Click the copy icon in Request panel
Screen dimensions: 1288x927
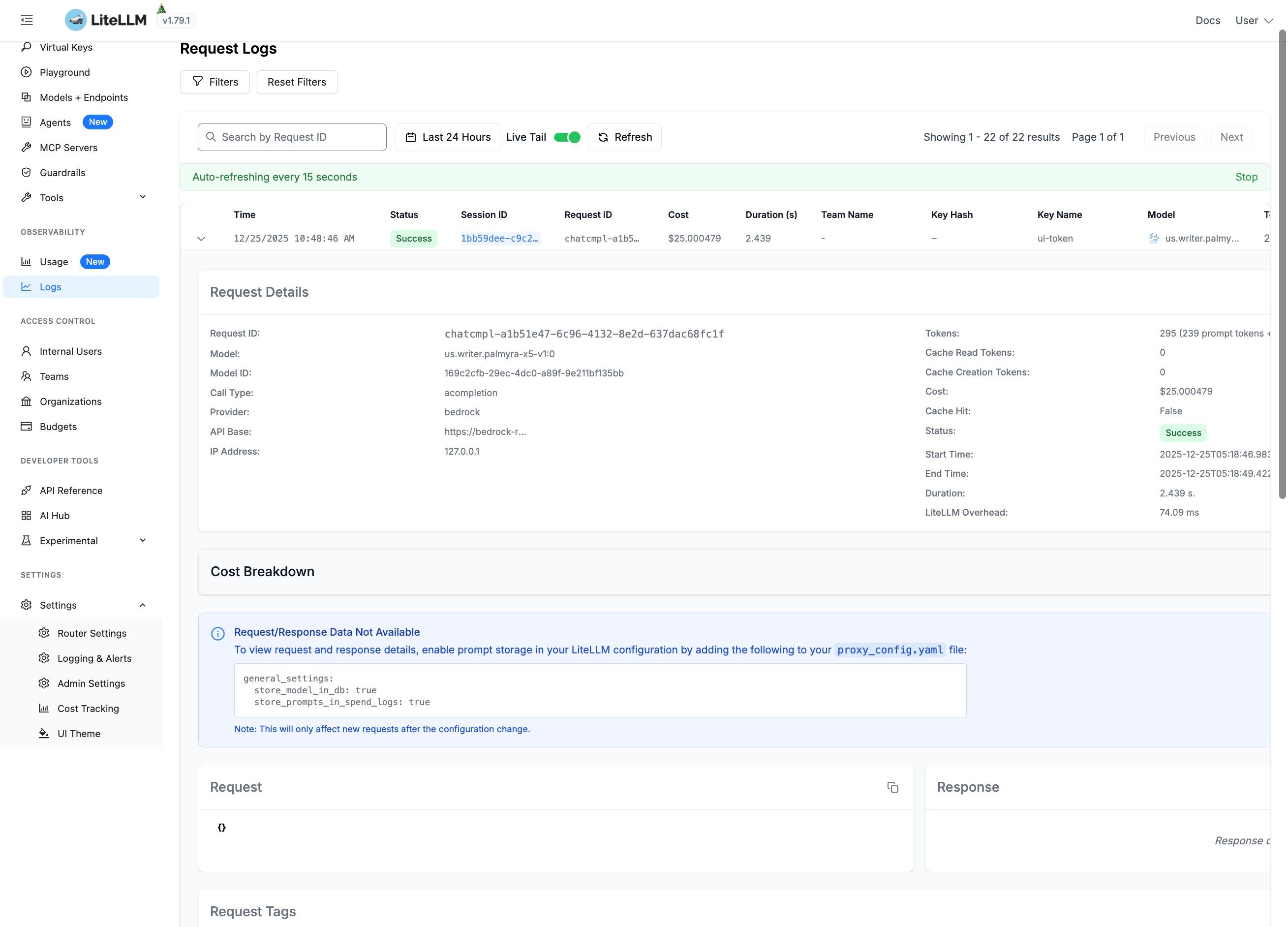click(892, 787)
